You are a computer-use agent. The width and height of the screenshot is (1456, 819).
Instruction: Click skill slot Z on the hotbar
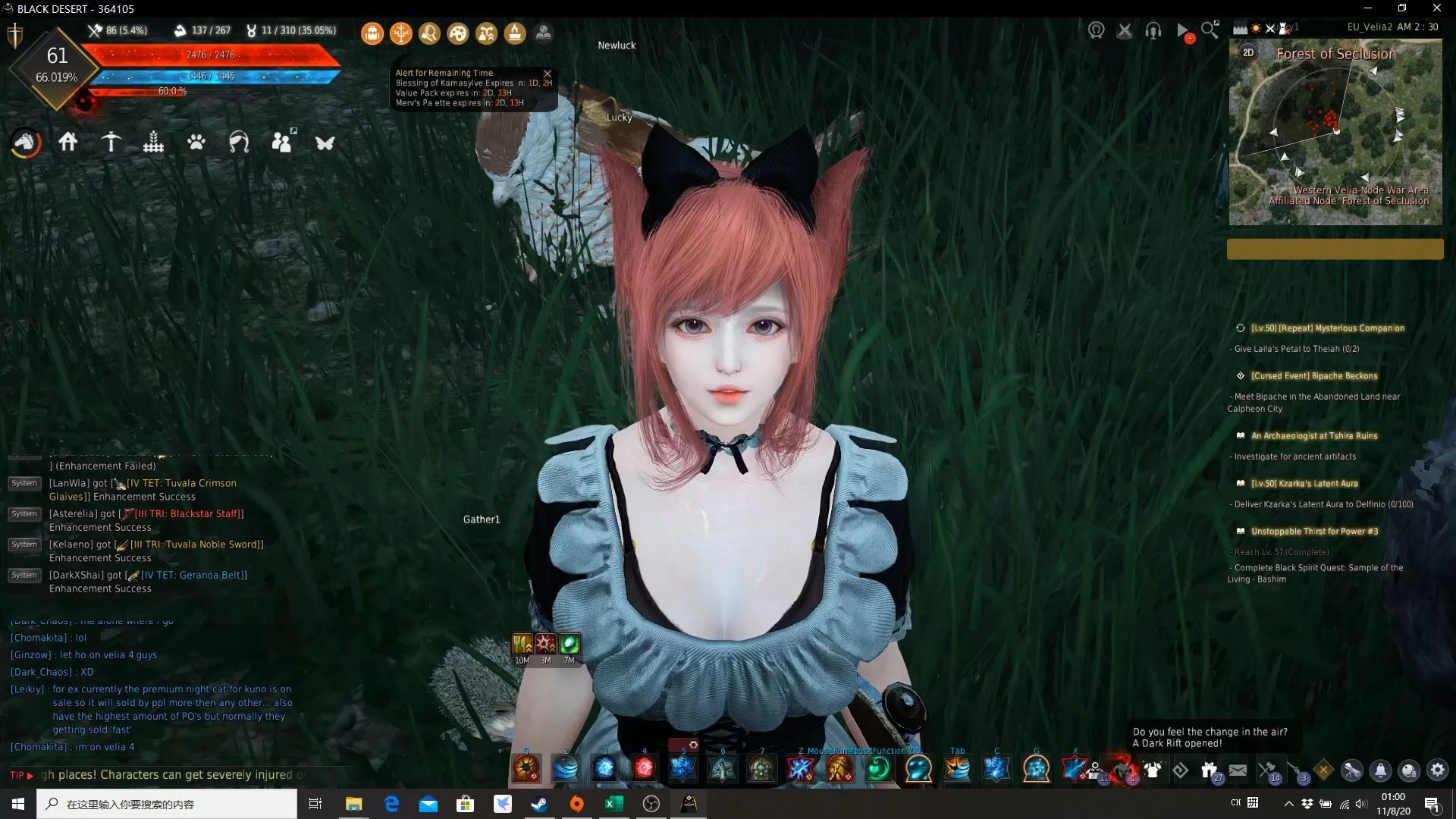801,768
